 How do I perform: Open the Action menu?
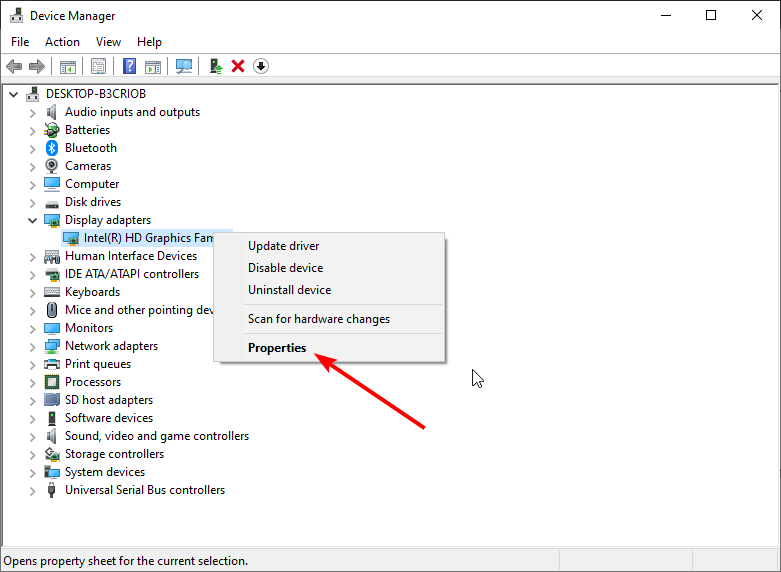[62, 42]
